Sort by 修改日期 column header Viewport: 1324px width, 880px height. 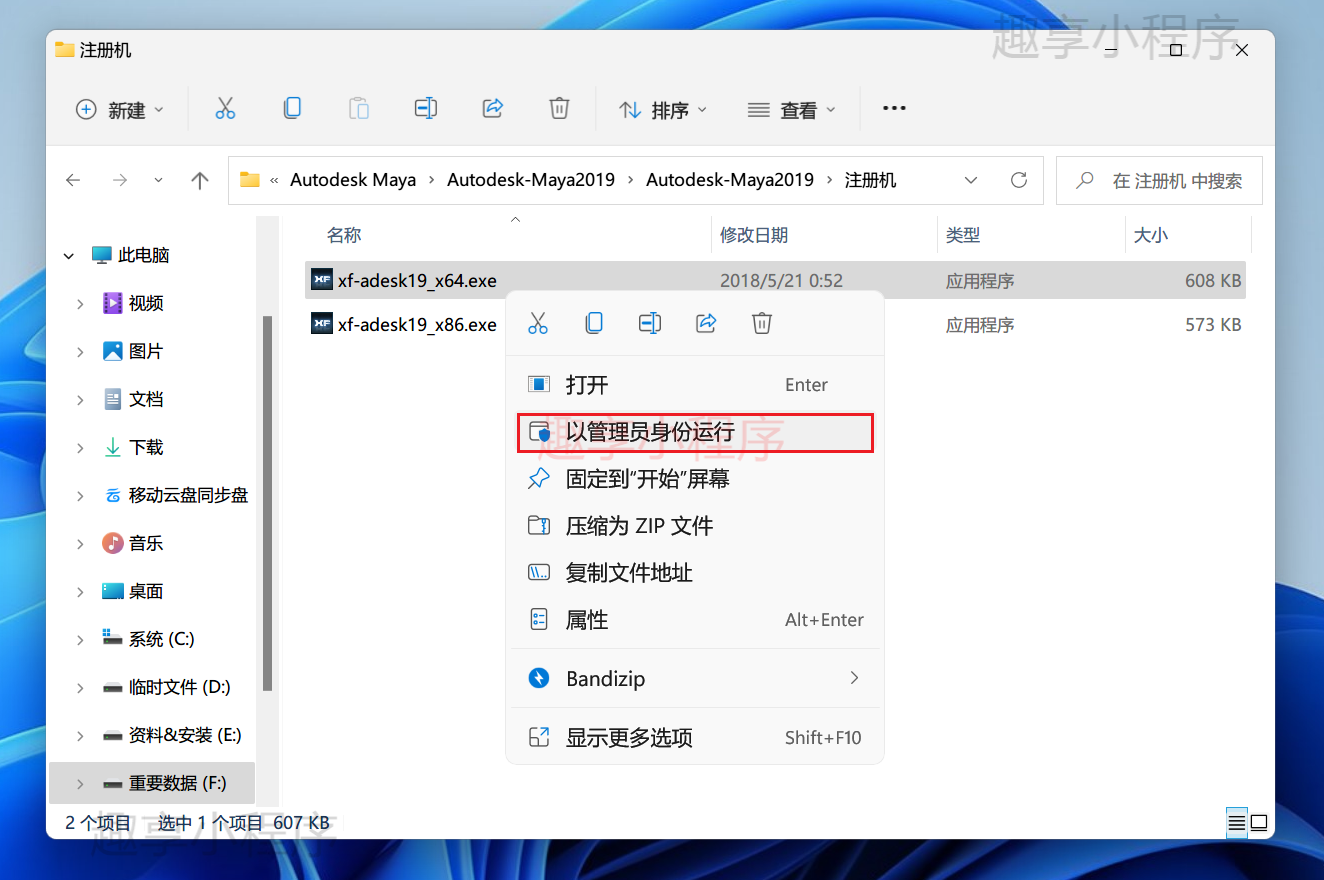coord(754,235)
